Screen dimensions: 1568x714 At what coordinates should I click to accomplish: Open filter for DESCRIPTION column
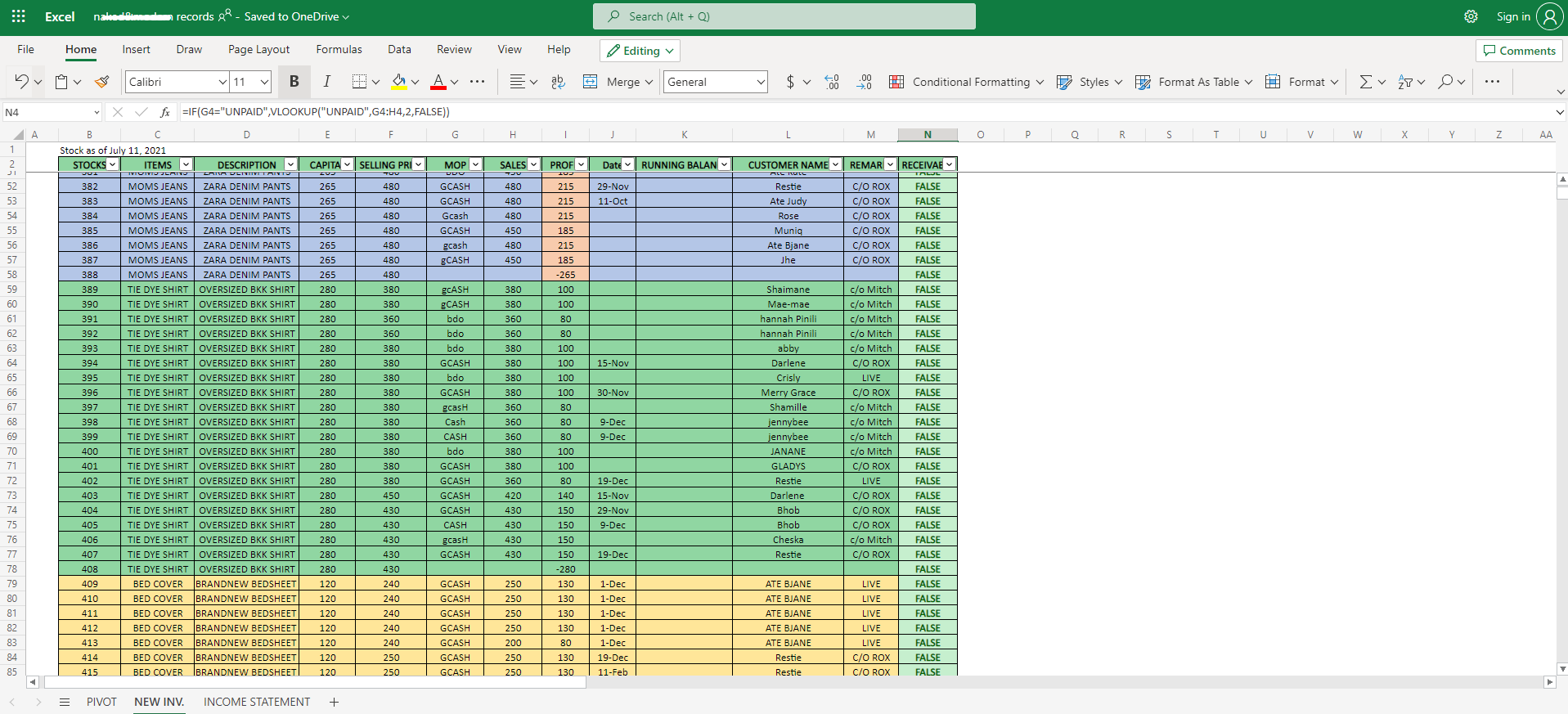coord(290,164)
